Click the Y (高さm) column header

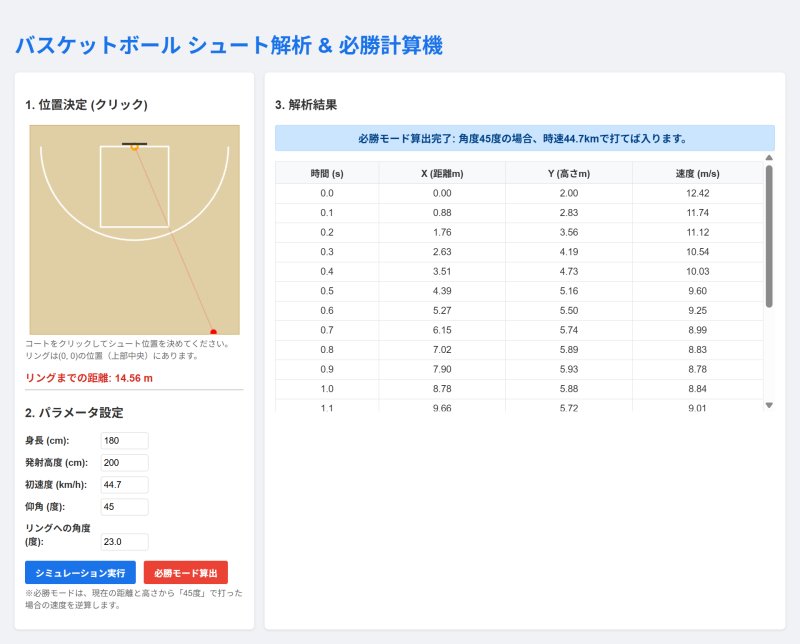[569, 174]
